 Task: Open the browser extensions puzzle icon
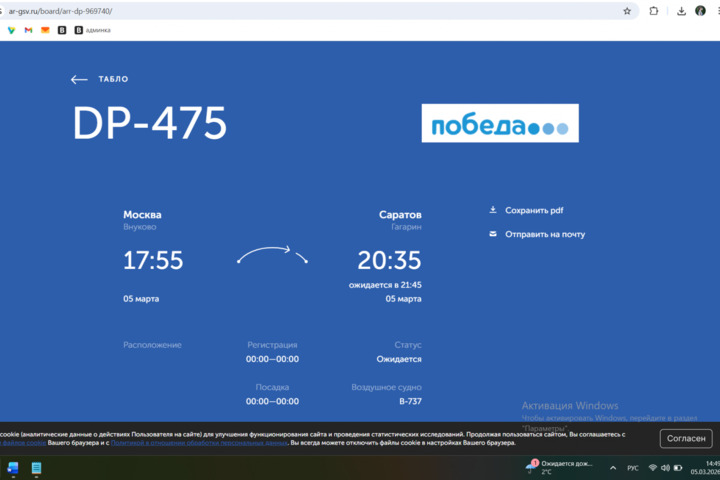coord(654,11)
